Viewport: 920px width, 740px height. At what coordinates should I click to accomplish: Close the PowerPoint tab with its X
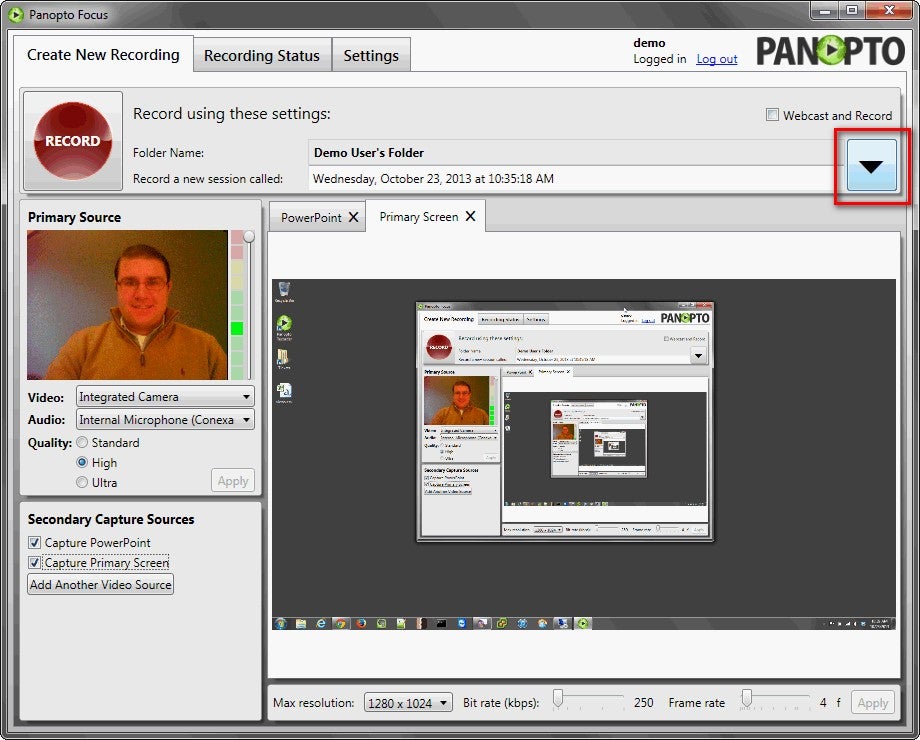(353, 217)
